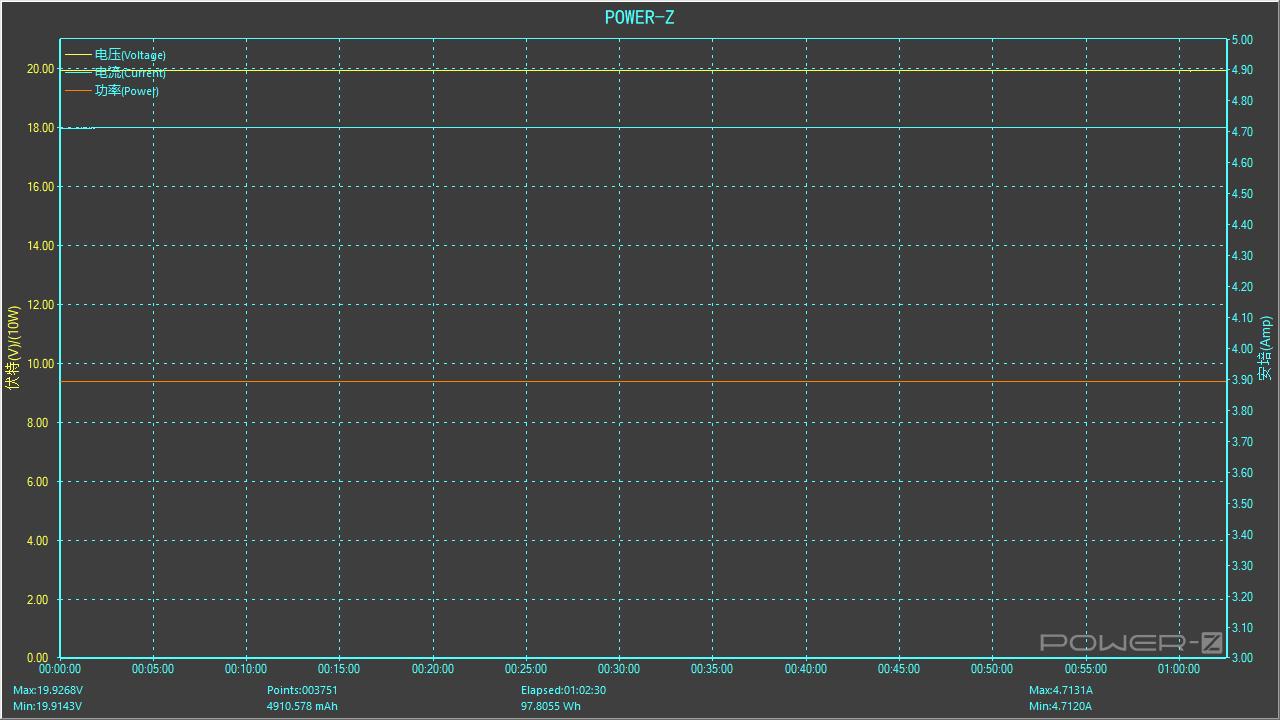Click the 01:00:00 time axis label

[1179, 669]
